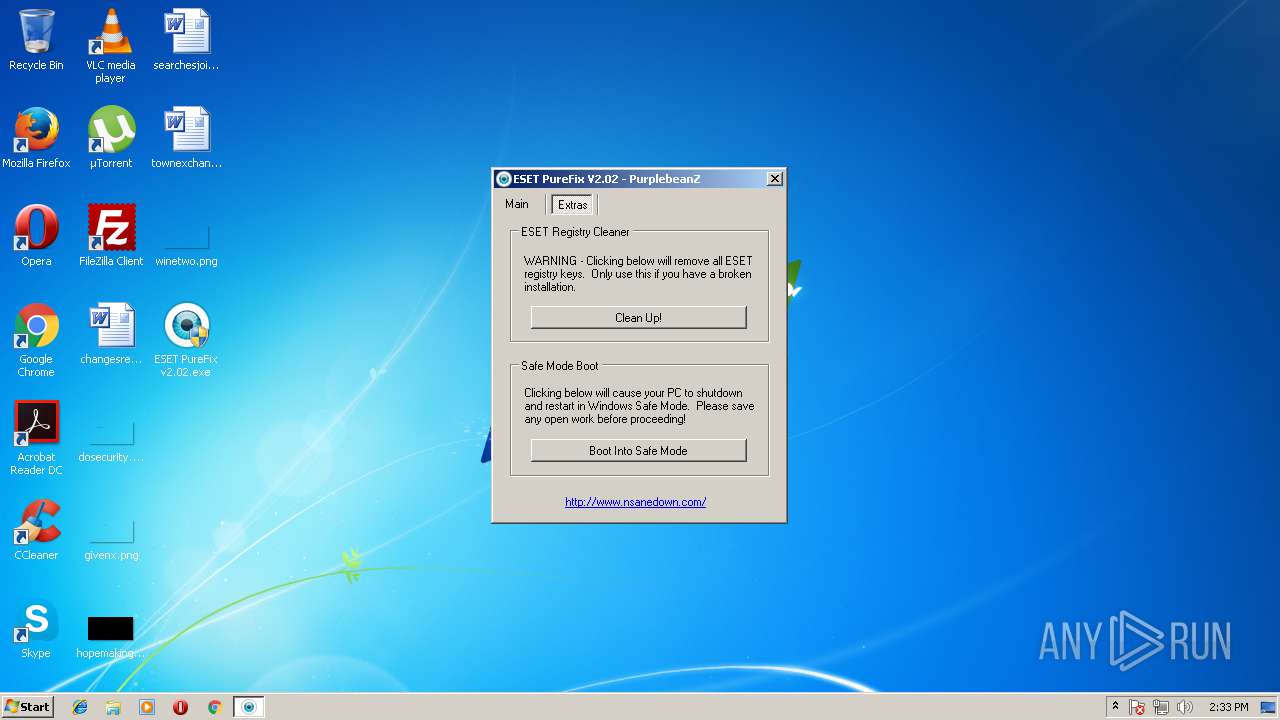Screen dimensions: 1280x720
Task: Launch FileZilla Client shortcut
Action: 110,236
